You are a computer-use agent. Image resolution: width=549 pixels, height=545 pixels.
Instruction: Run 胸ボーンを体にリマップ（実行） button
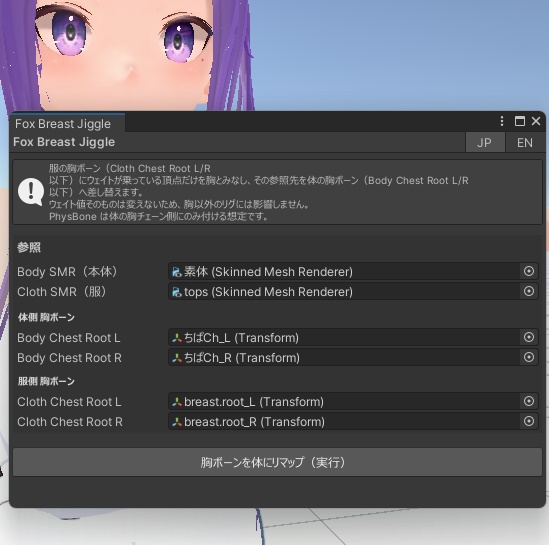pyautogui.click(x=277, y=462)
